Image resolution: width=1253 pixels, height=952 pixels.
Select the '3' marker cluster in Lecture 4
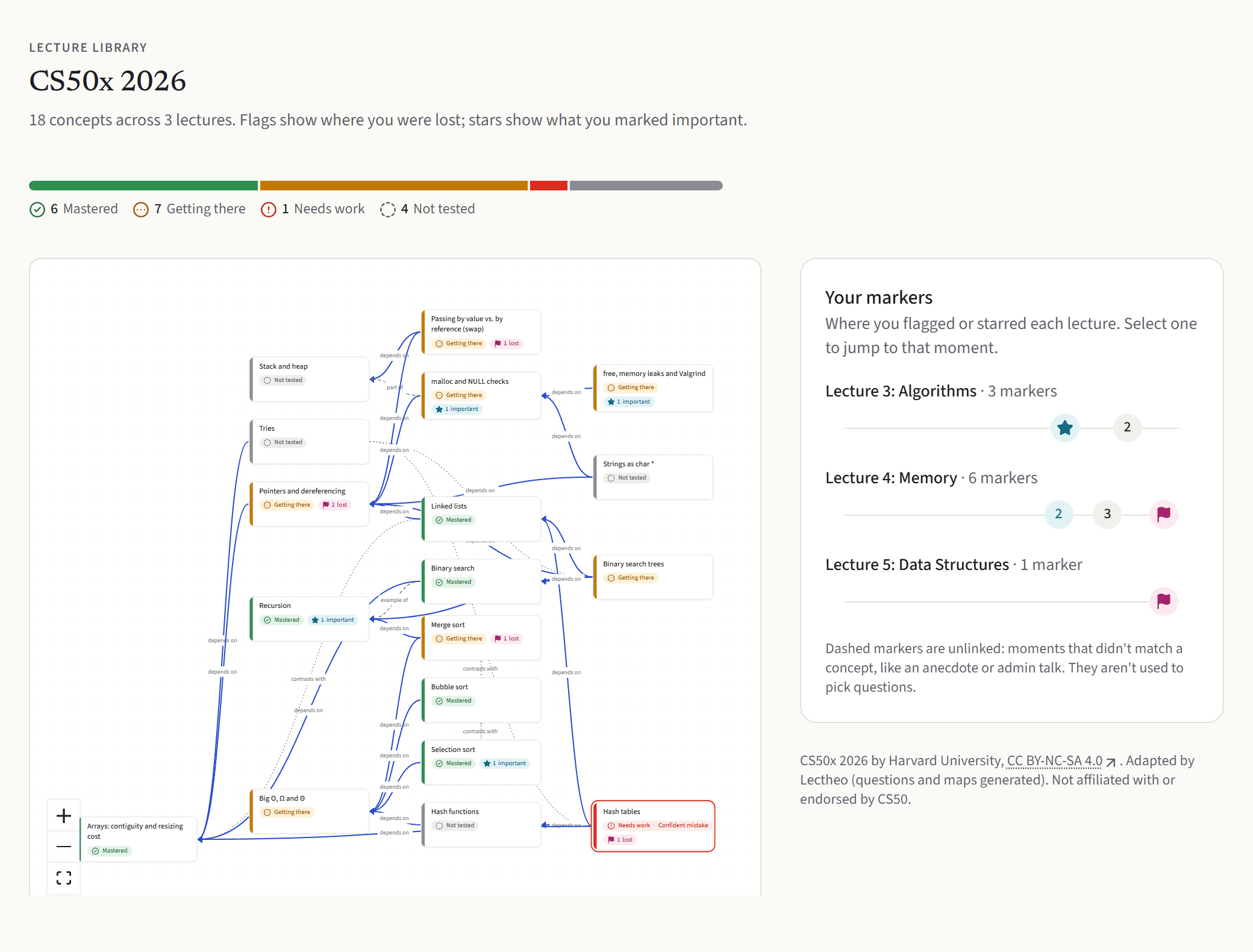coord(1107,515)
